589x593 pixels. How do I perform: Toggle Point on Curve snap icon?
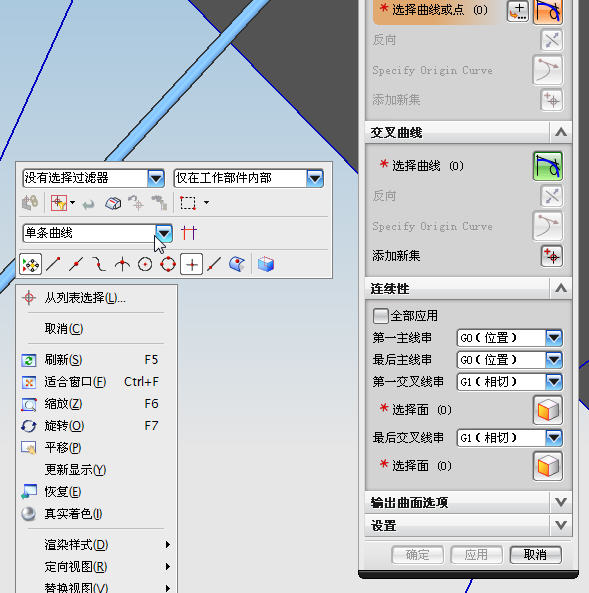[214, 264]
